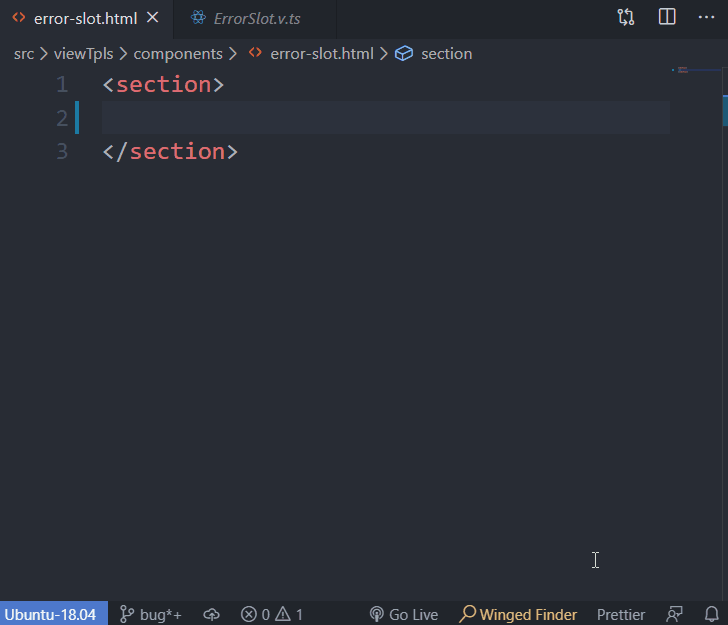Click the git branch icon
This screenshot has height=625, width=728.
point(126,614)
